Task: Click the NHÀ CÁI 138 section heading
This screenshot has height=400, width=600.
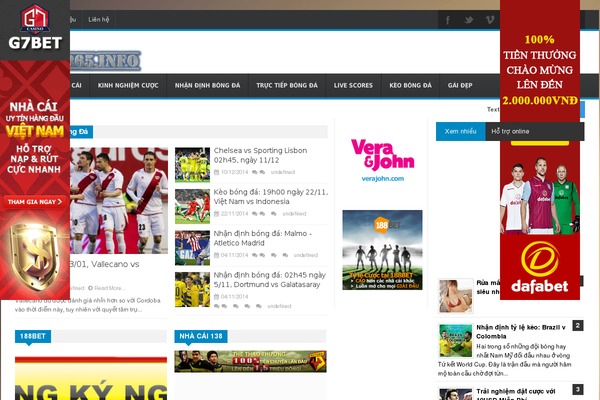Action: pyautogui.click(x=201, y=336)
